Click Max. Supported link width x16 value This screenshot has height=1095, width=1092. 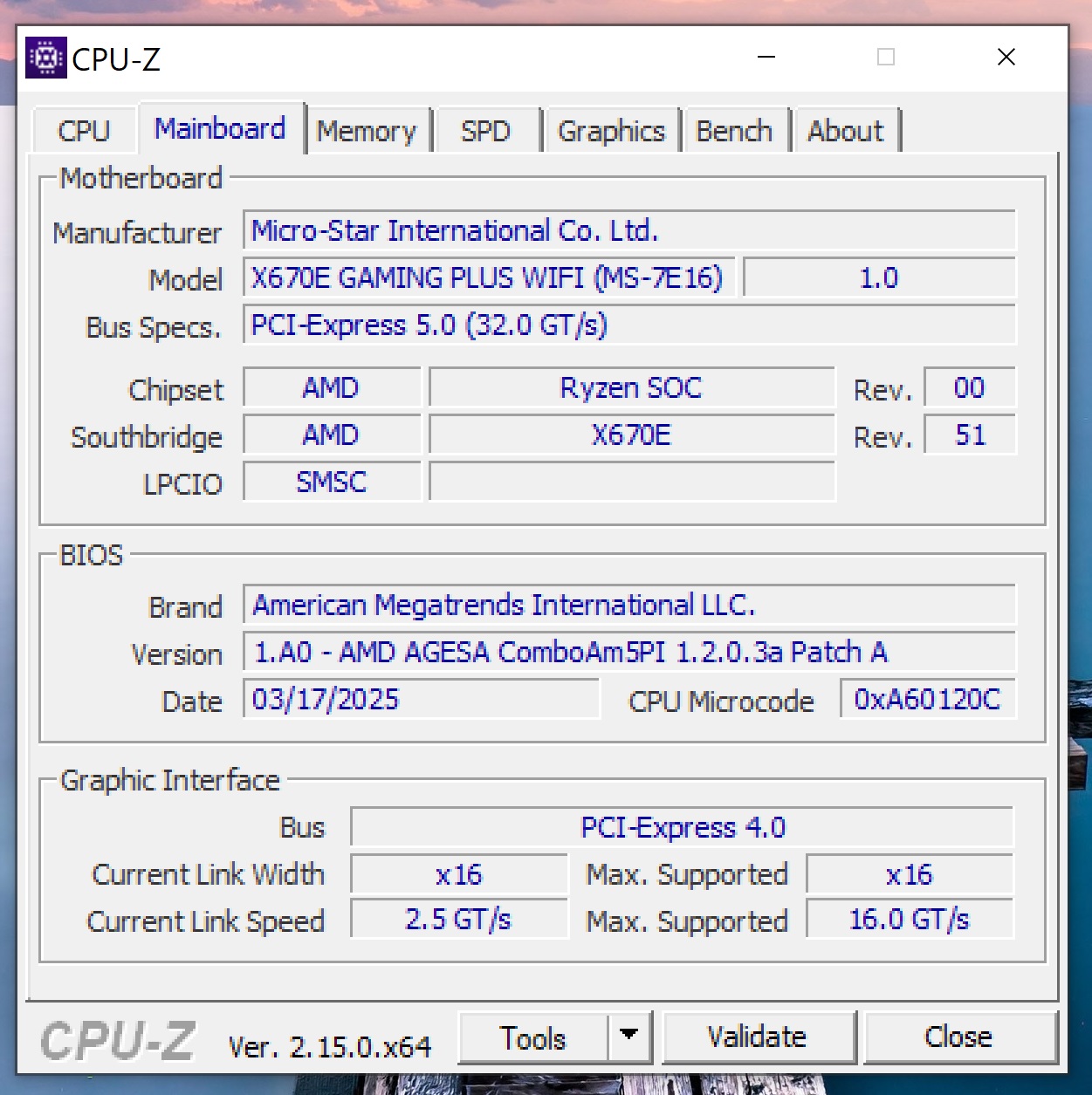(x=910, y=874)
